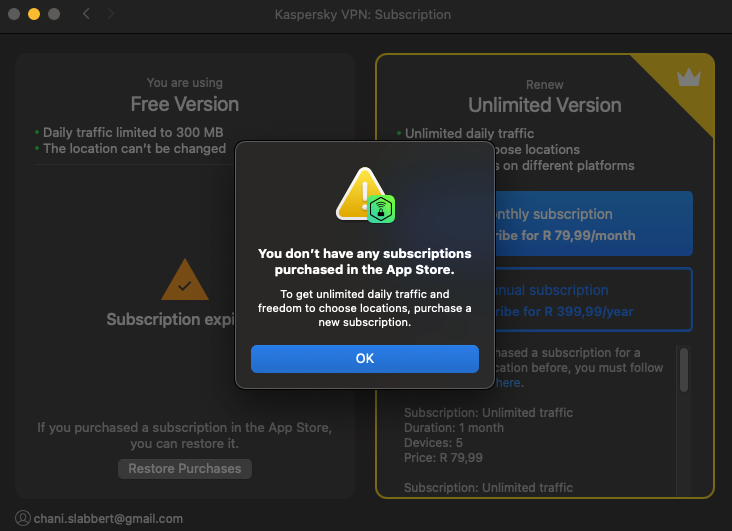Screen dimensions: 732x531
Task: Click the yellow warning icon in the dialog
Action: coord(359,192)
